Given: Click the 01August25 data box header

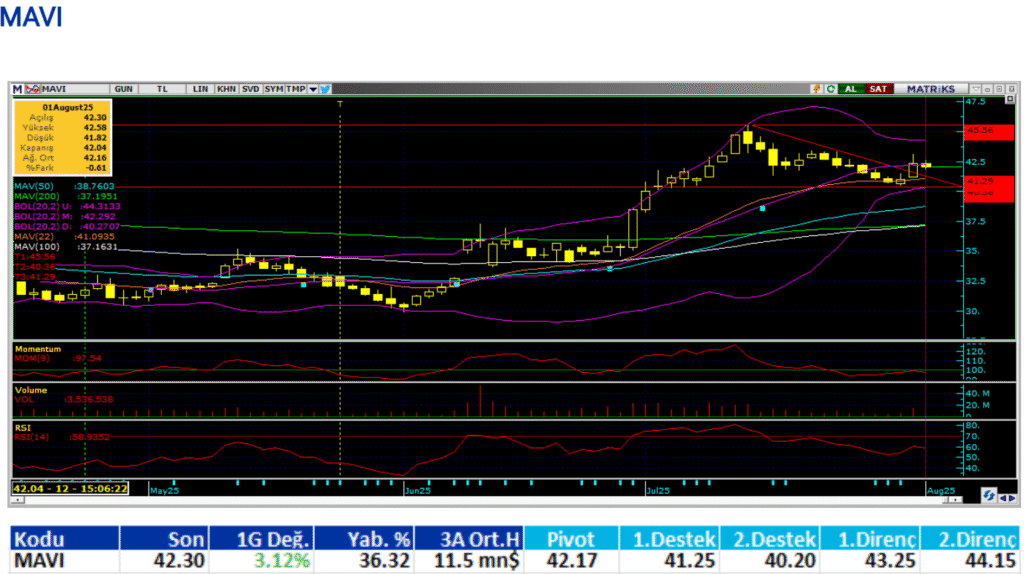Looking at the screenshot, I should tap(67, 107).
